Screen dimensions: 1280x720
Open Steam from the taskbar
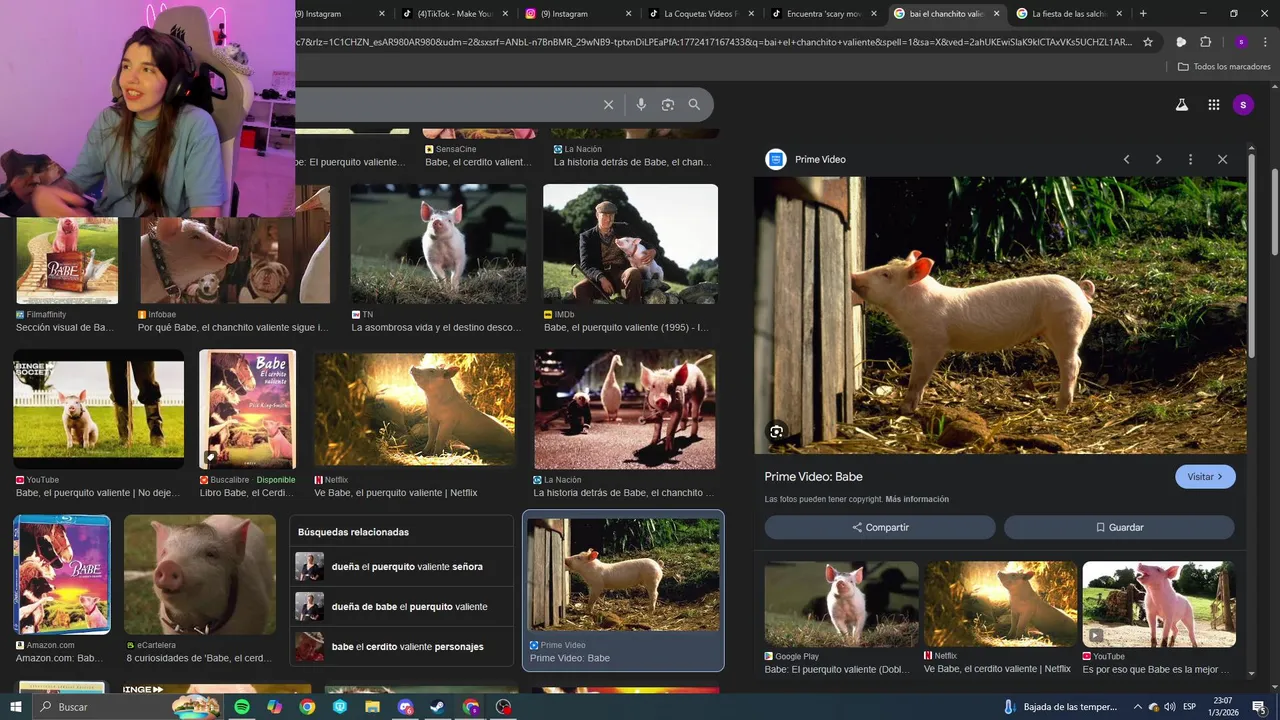coord(438,707)
